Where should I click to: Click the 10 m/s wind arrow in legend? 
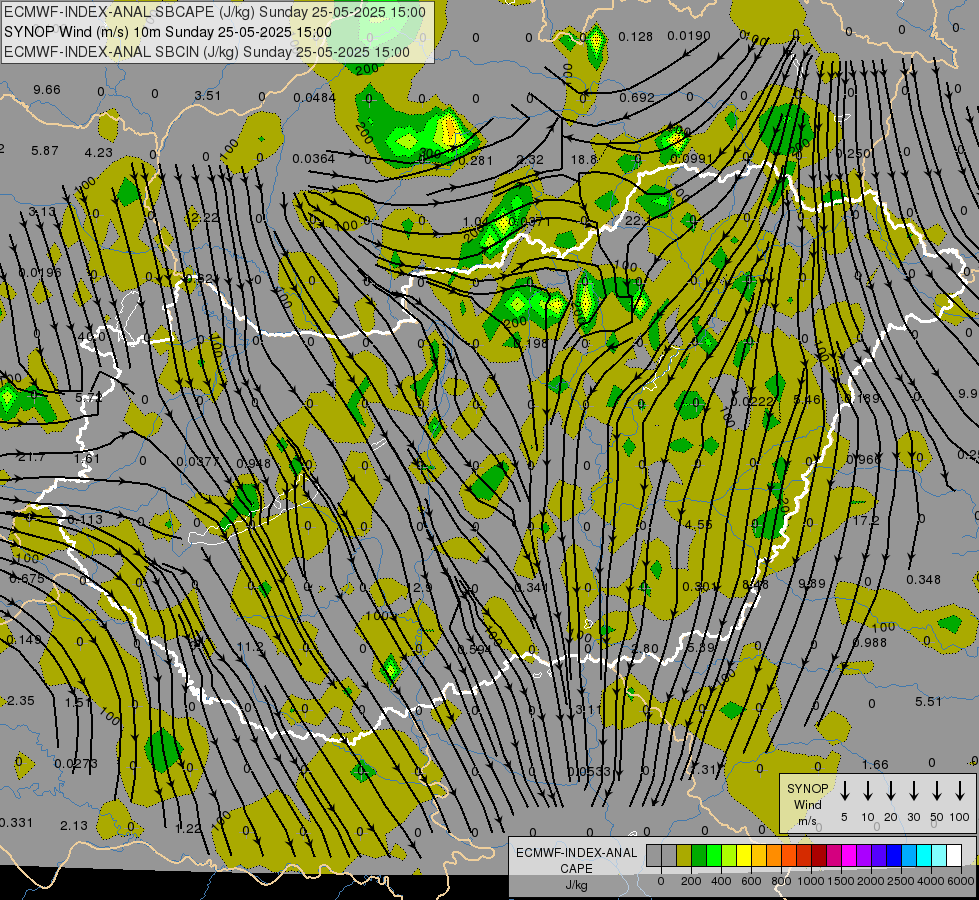(x=867, y=790)
